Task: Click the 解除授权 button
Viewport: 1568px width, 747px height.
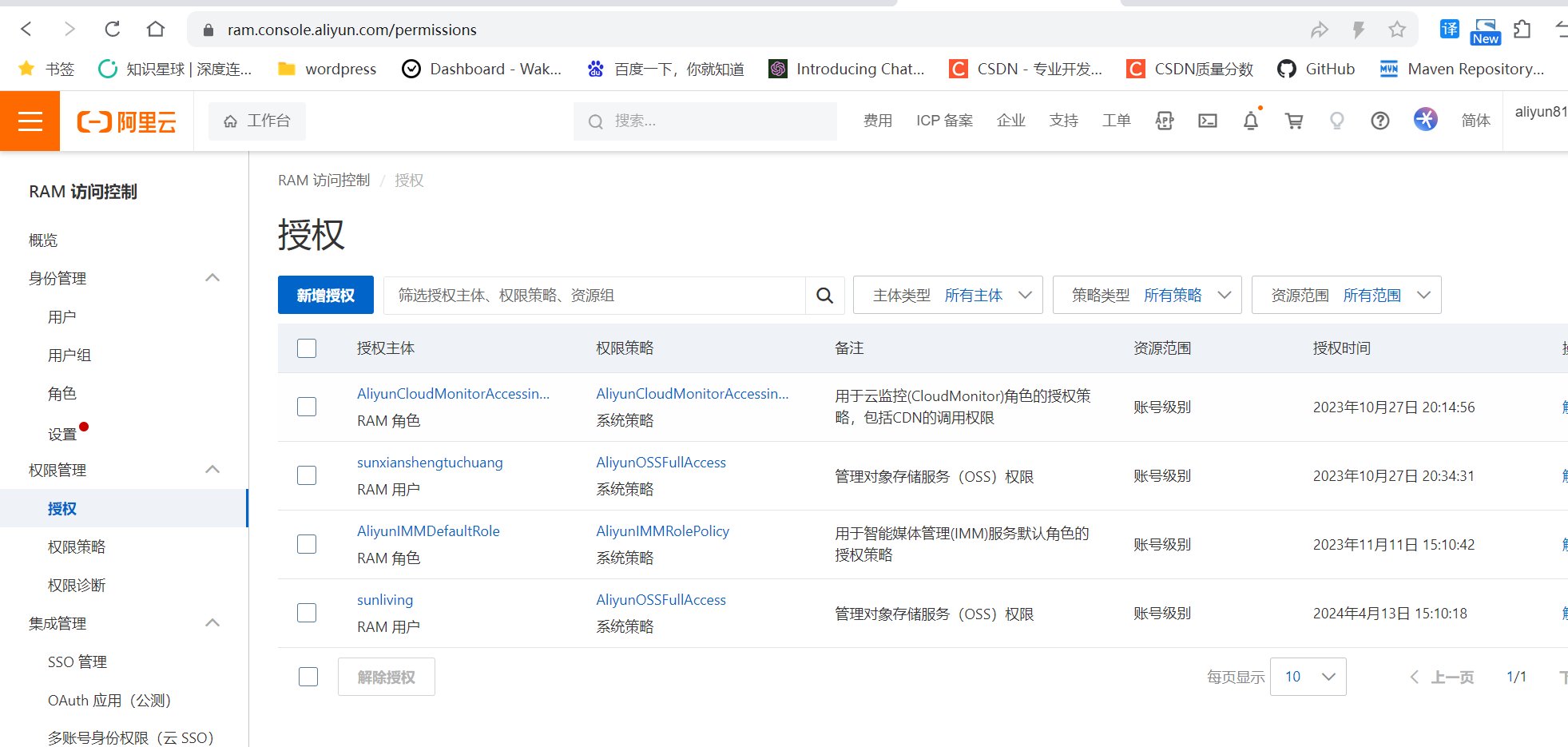Action: click(387, 677)
